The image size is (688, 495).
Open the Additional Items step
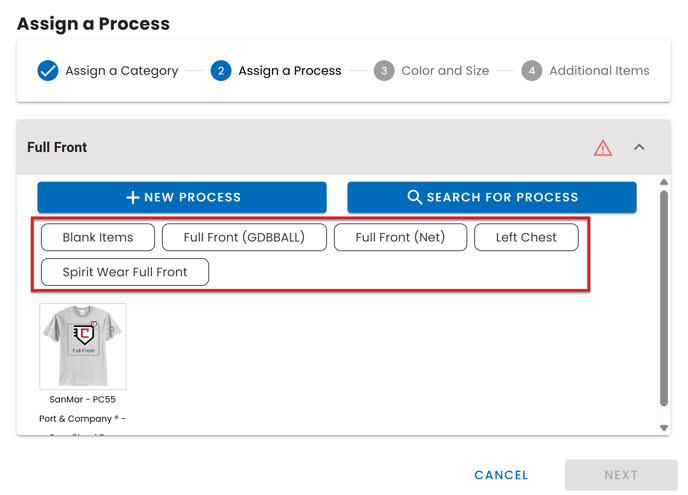pos(599,71)
